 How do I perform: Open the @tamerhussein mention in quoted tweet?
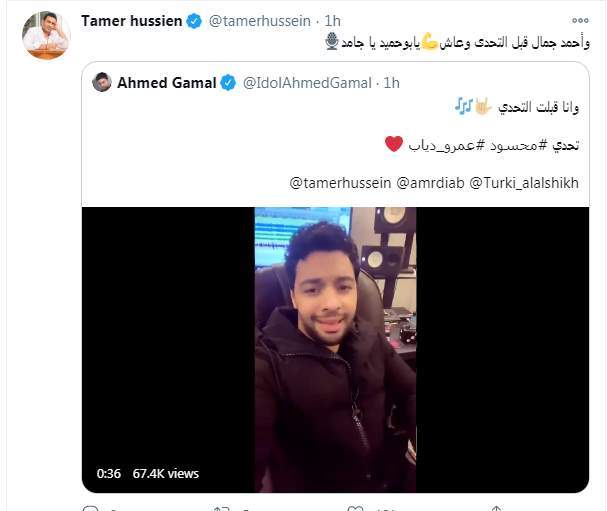340,183
